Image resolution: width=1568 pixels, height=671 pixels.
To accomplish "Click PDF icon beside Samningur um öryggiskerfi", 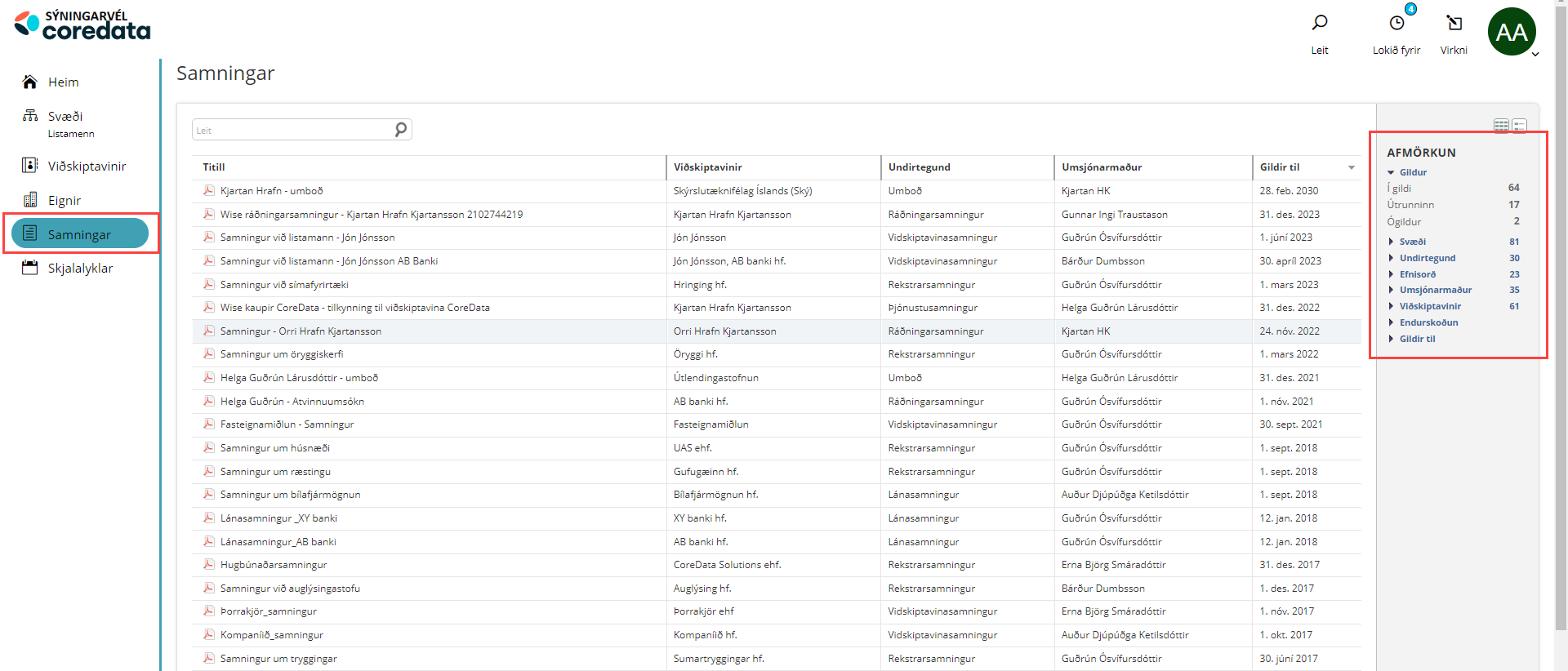I will coord(209,354).
